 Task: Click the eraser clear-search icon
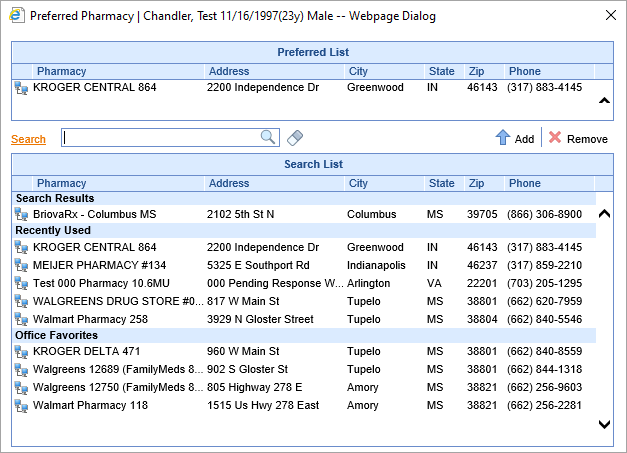295,138
